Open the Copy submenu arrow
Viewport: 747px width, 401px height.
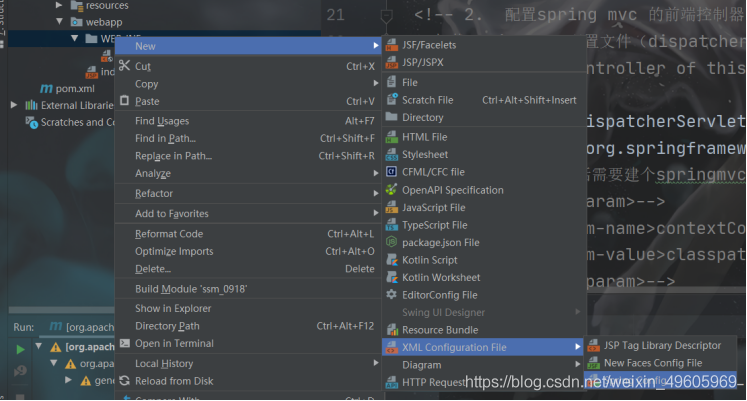tap(376, 83)
